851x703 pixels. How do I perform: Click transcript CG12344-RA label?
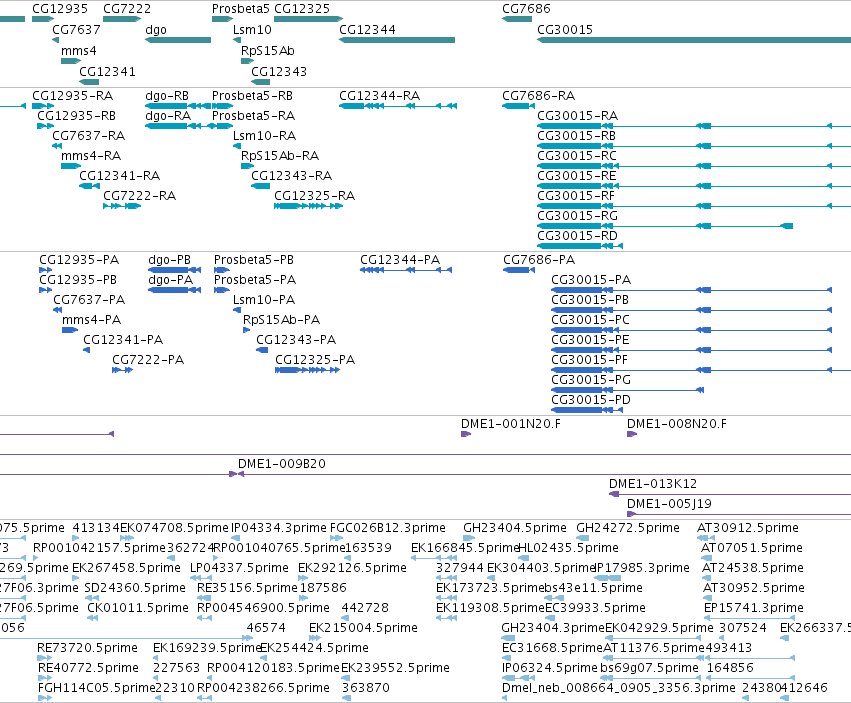click(379, 96)
